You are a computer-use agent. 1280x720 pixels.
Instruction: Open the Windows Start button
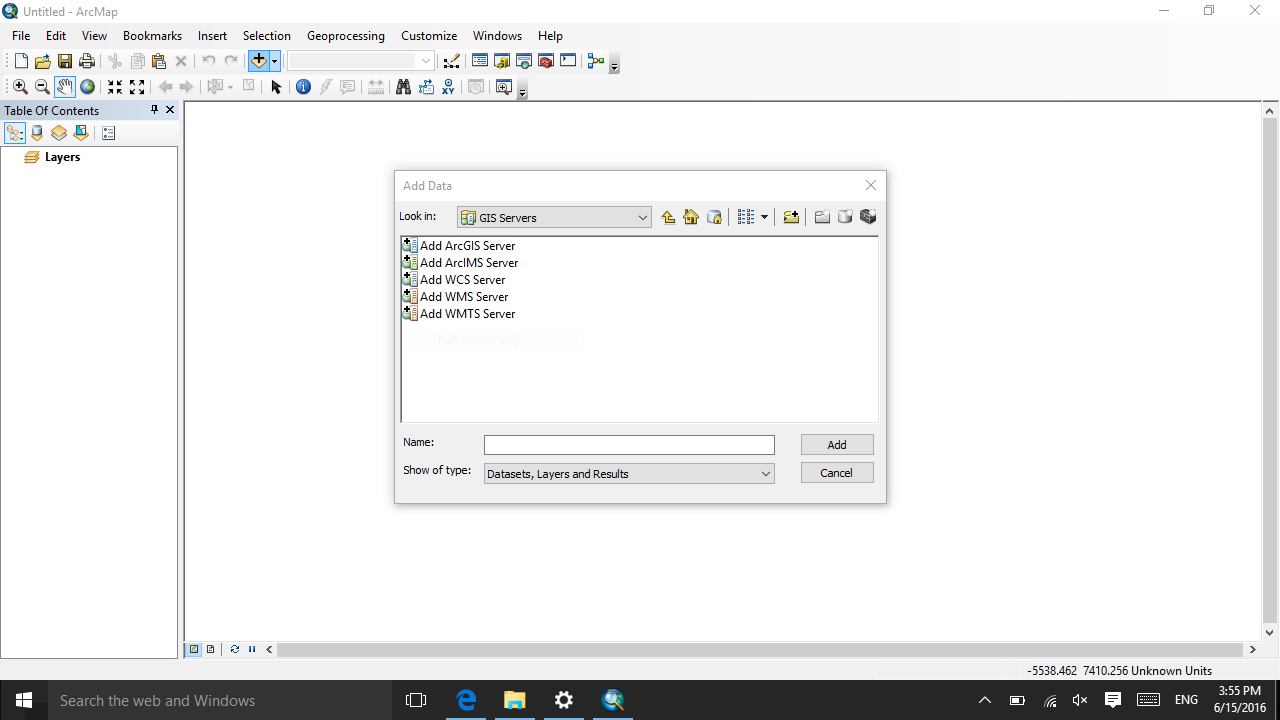(24, 700)
